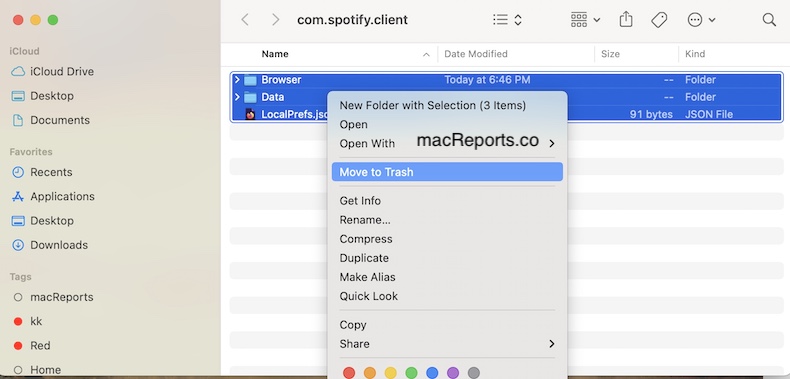Open Favorites Desktop in the sidebar

[x=42, y=221]
